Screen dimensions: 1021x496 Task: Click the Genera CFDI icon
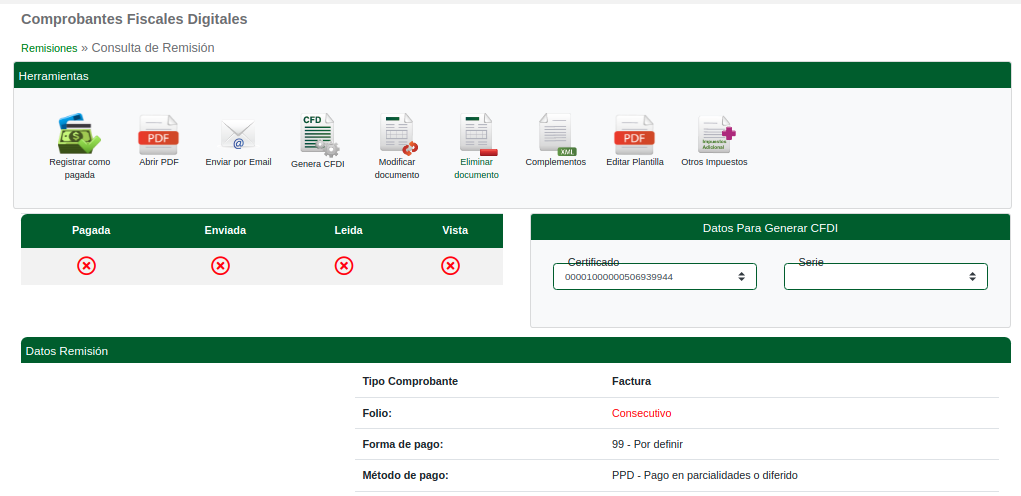pyautogui.click(x=318, y=134)
